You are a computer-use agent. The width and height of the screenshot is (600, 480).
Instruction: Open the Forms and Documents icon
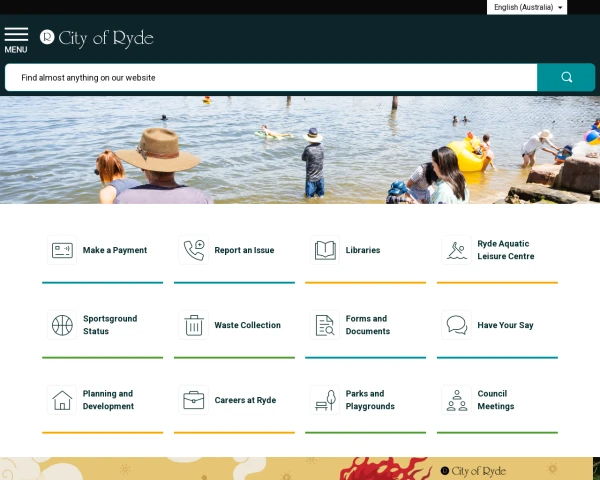(325, 325)
